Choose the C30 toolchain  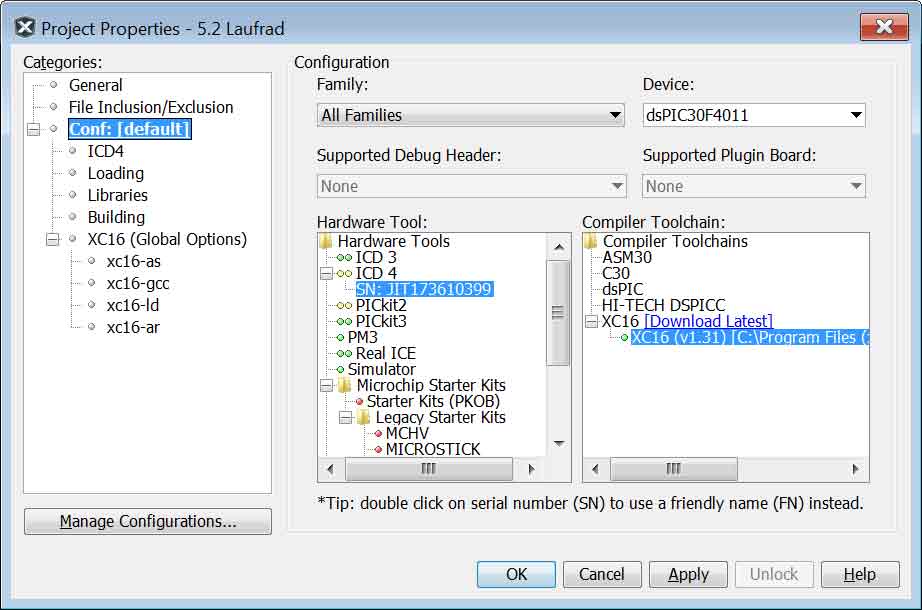(616, 274)
